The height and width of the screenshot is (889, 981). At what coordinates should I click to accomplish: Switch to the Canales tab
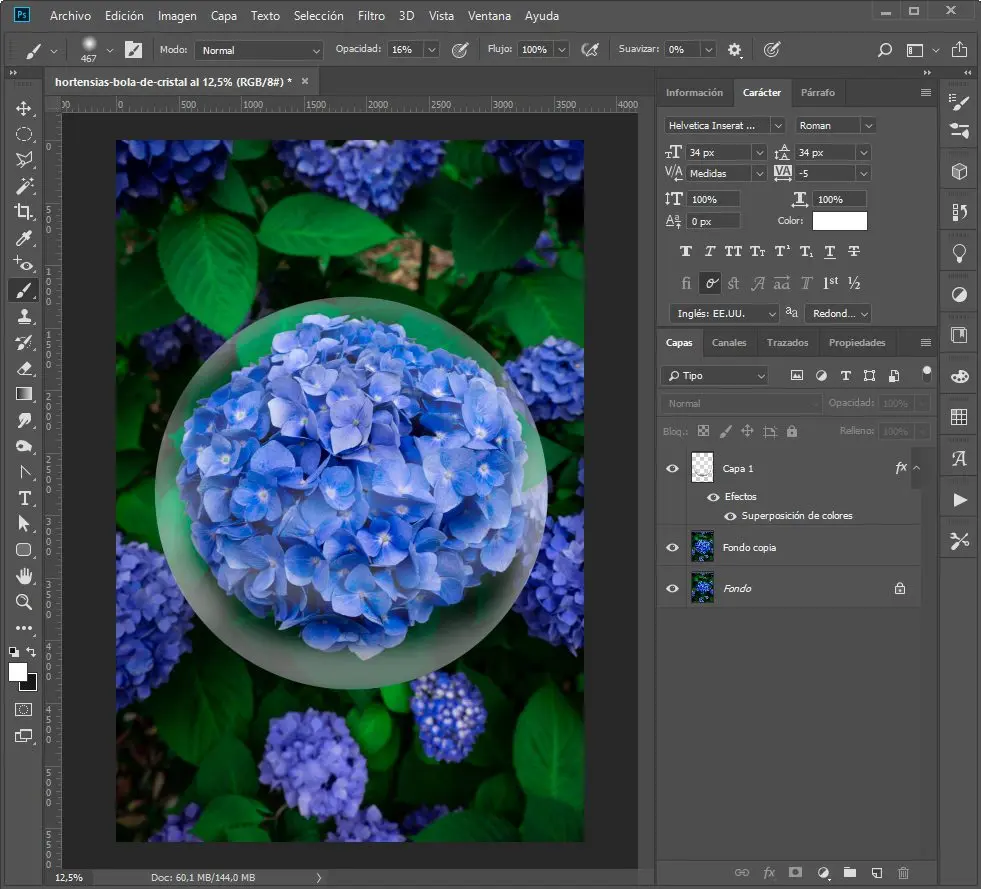729,342
